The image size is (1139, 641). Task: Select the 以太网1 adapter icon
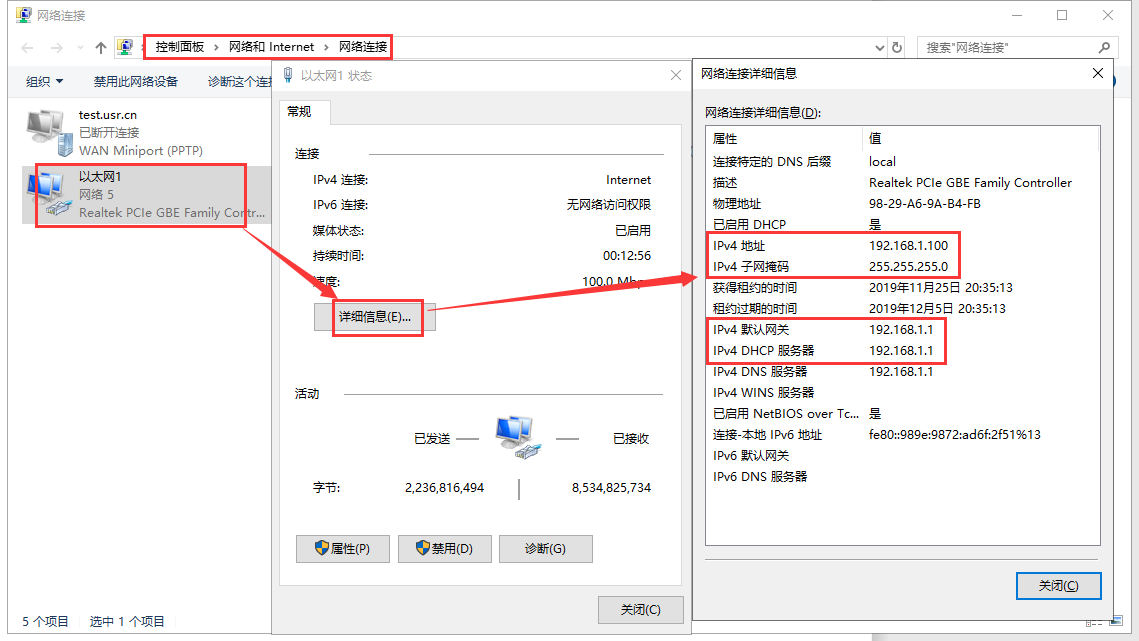pos(51,194)
